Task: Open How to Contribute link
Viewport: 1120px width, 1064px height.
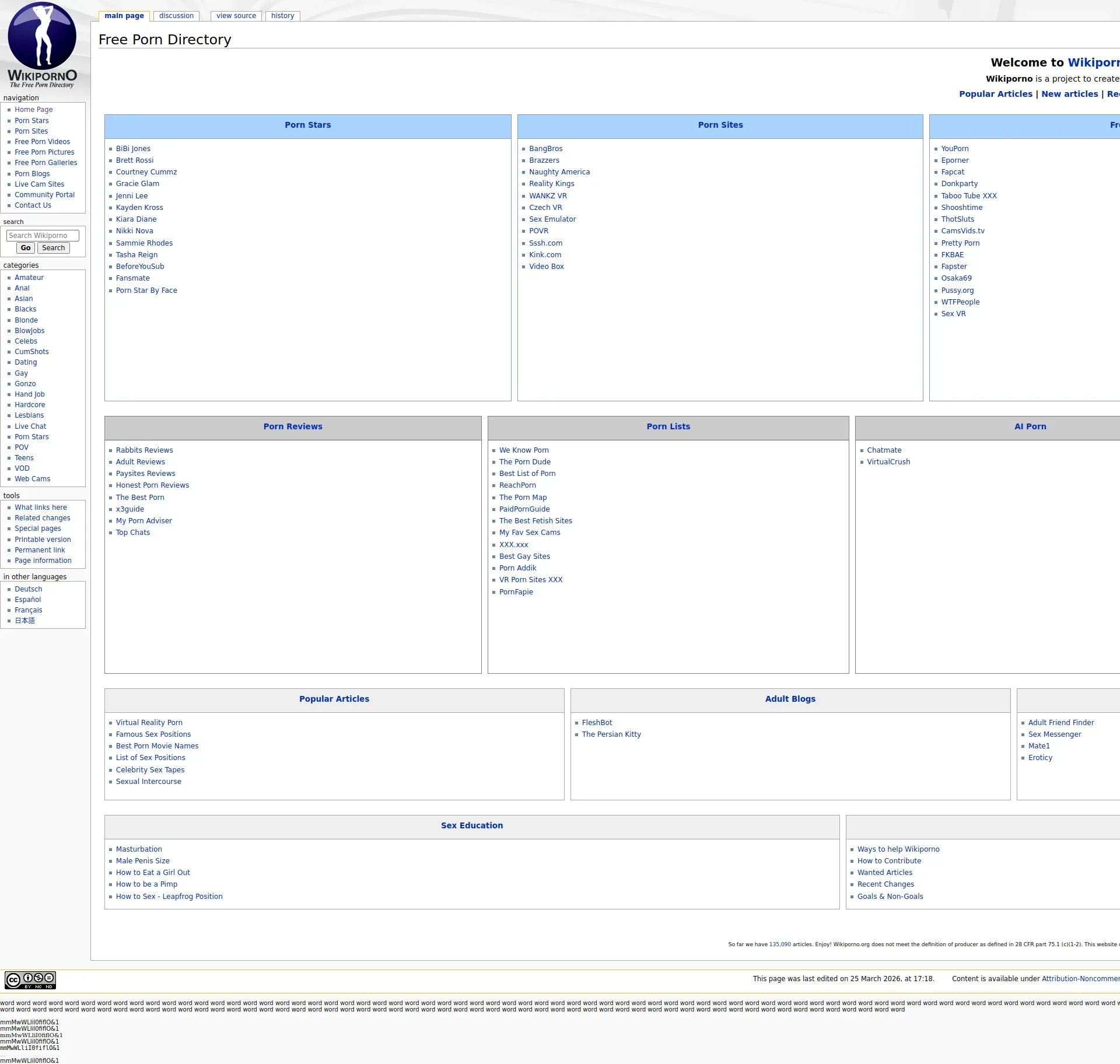Action: coord(889,861)
